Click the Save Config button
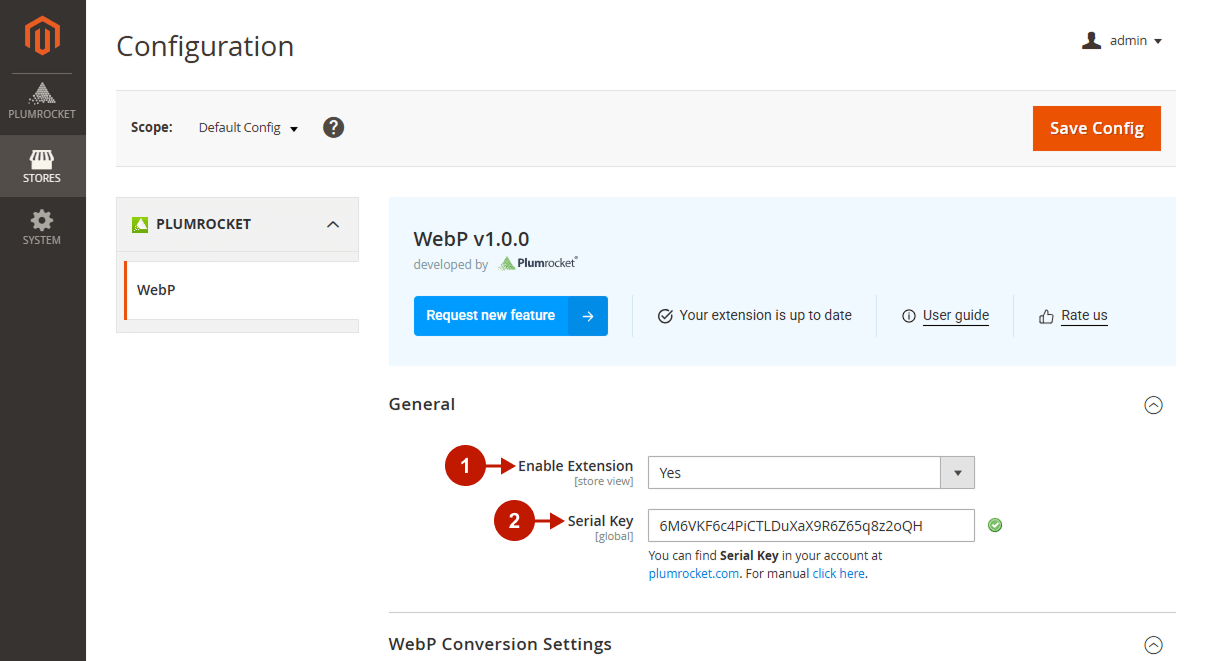 1096,128
